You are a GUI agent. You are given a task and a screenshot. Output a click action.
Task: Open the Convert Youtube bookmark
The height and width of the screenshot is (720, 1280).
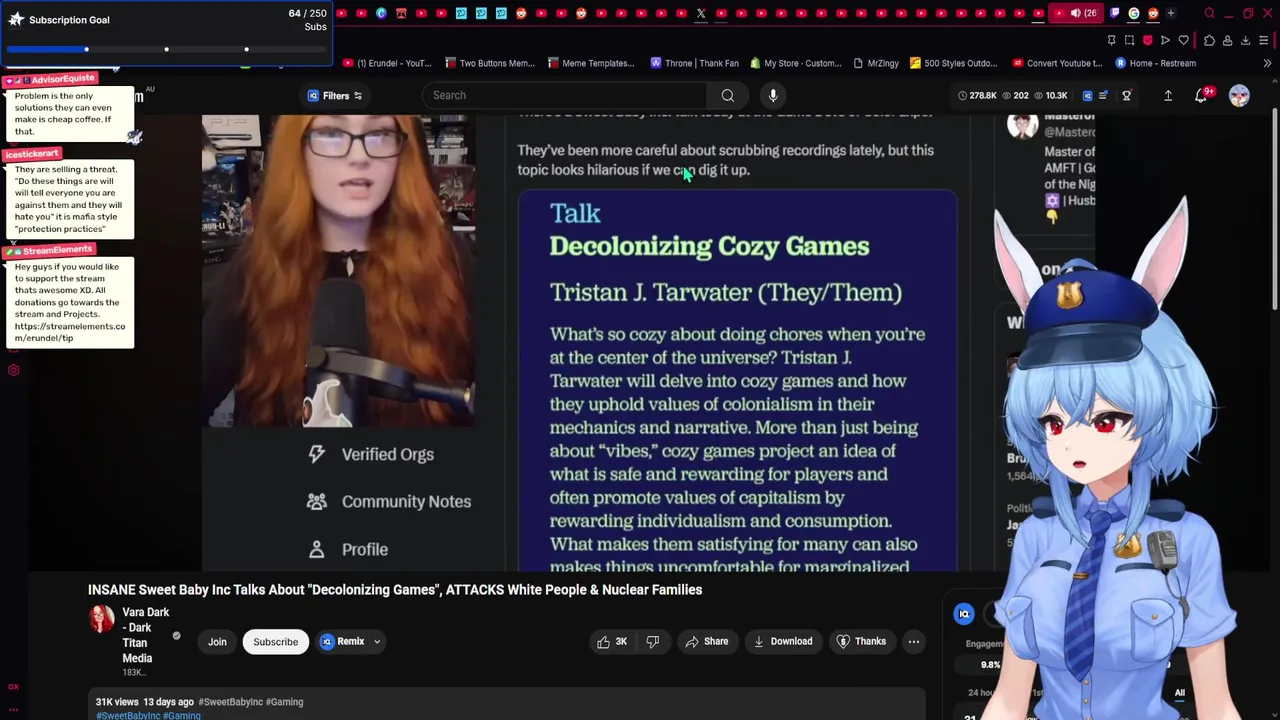coord(1057,63)
